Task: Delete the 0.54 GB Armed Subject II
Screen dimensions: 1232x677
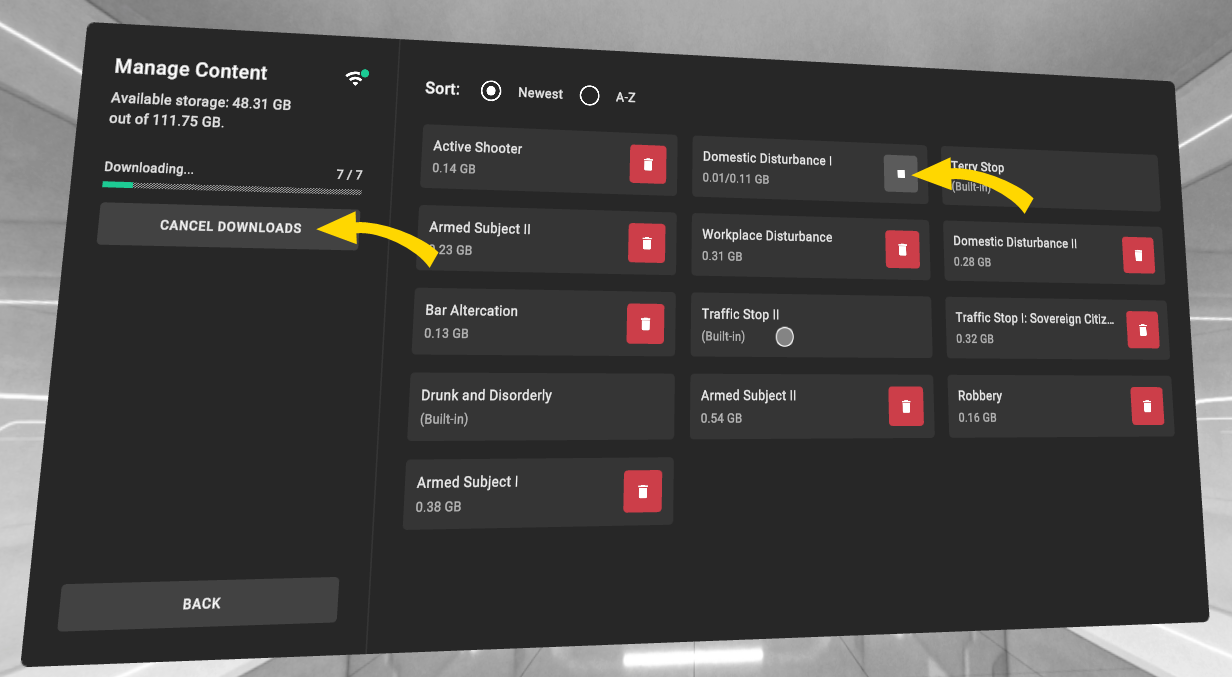Action: (905, 406)
